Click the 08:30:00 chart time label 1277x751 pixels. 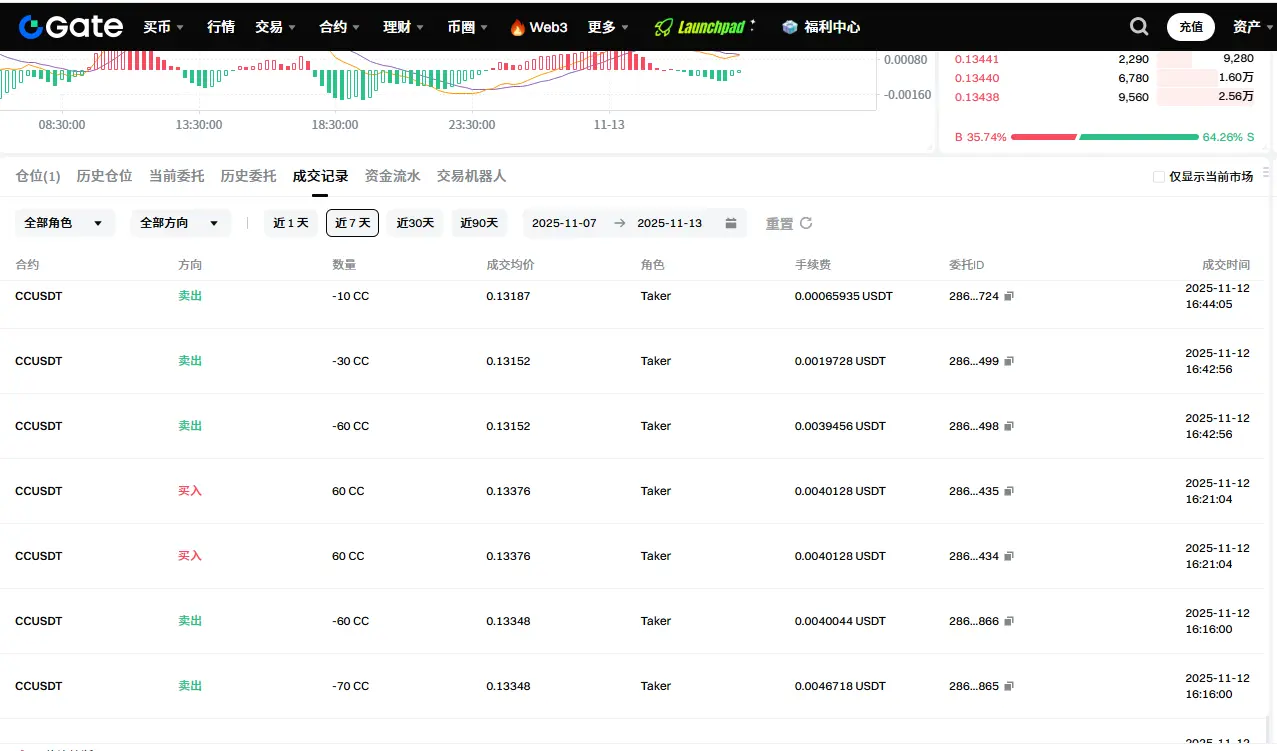point(62,125)
